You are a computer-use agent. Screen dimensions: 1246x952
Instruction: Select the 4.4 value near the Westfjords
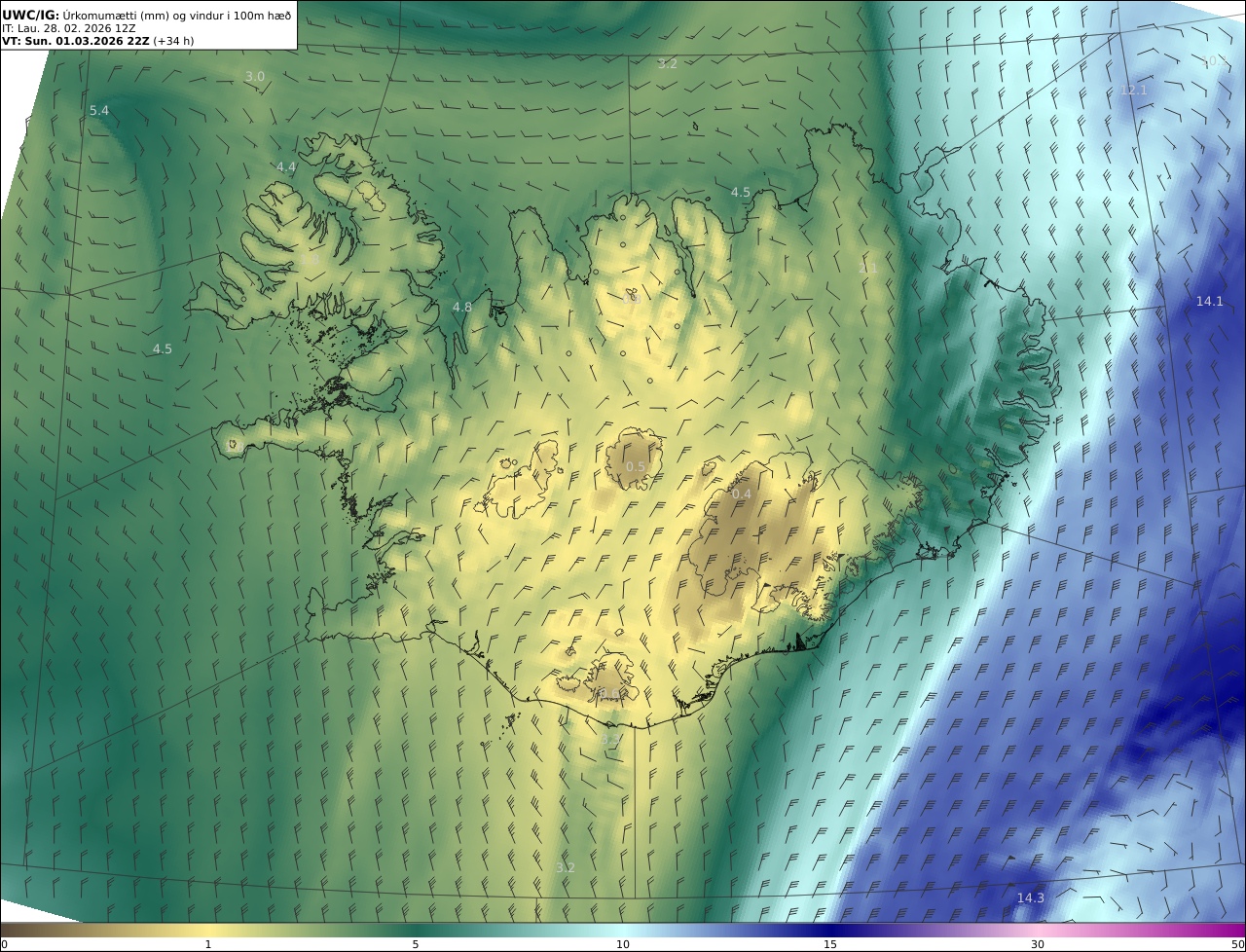(x=286, y=167)
